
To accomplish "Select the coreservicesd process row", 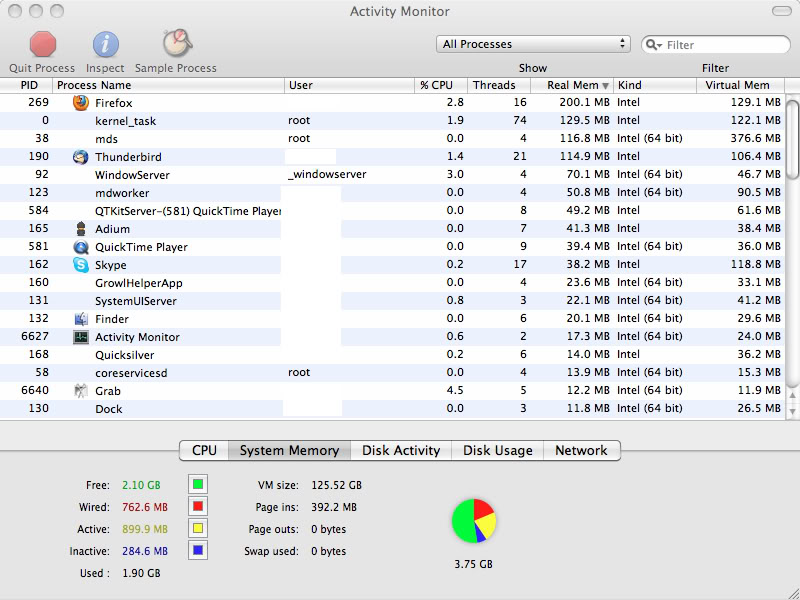I will (x=392, y=372).
